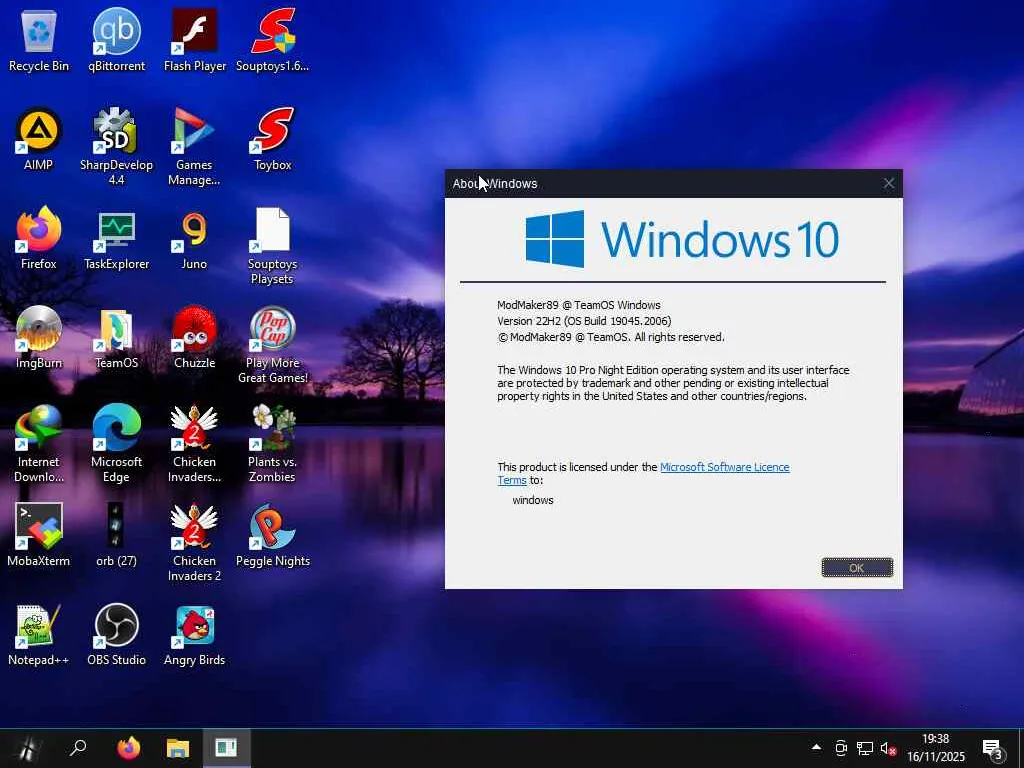Click the ModMaker89 @ TeamOS Windows text
The width and height of the screenshot is (1024, 768).
coord(579,305)
